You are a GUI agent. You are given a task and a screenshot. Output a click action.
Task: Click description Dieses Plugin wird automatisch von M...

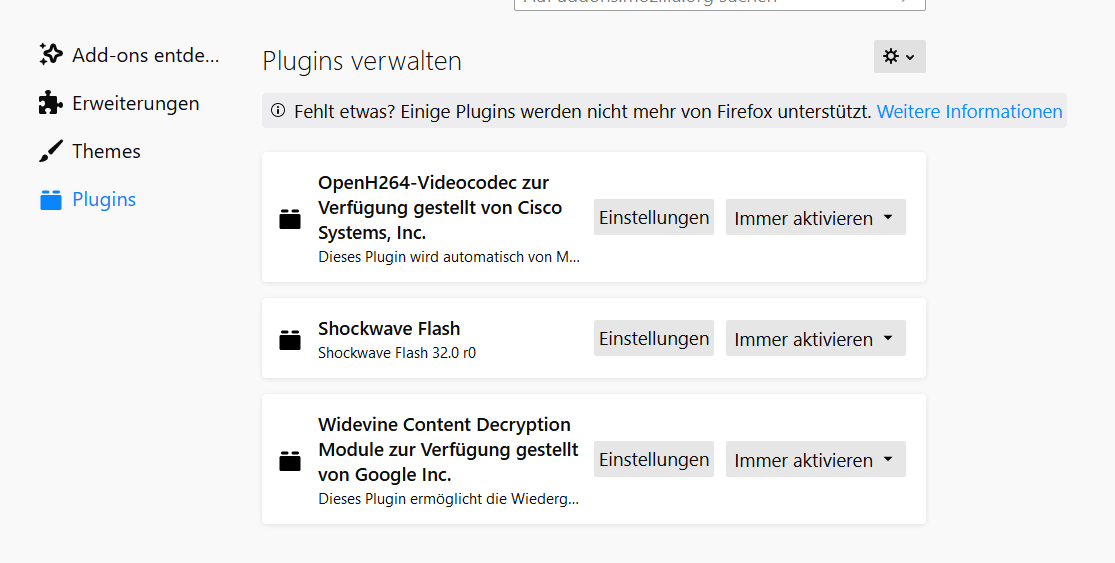pos(449,257)
